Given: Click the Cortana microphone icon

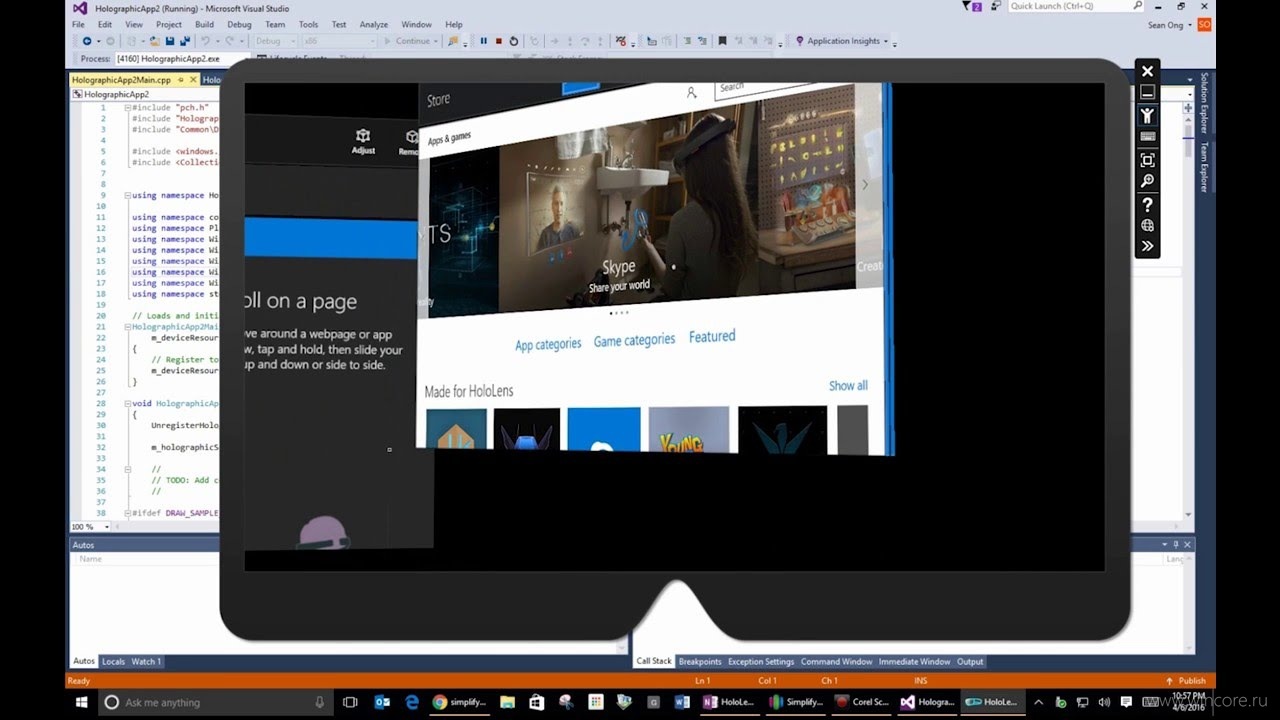Looking at the screenshot, I should pos(320,702).
